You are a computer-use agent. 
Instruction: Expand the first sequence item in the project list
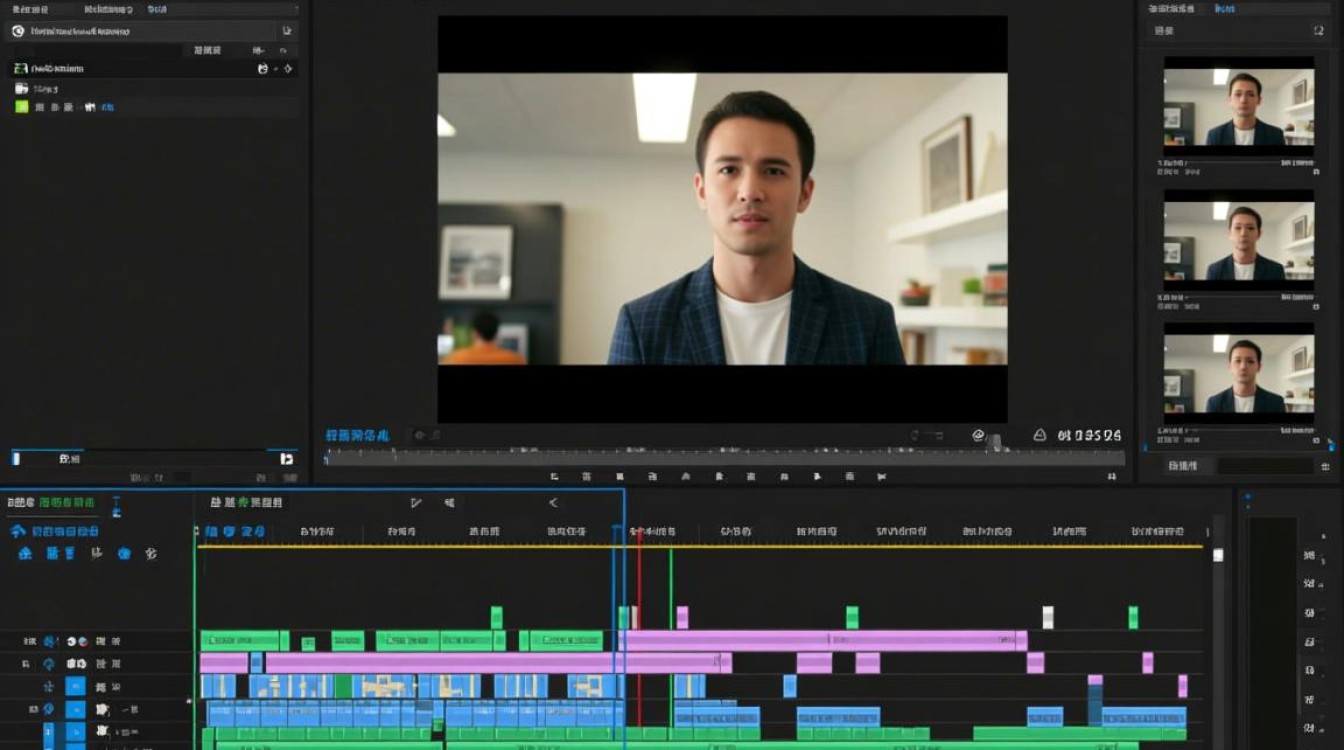[x=20, y=68]
